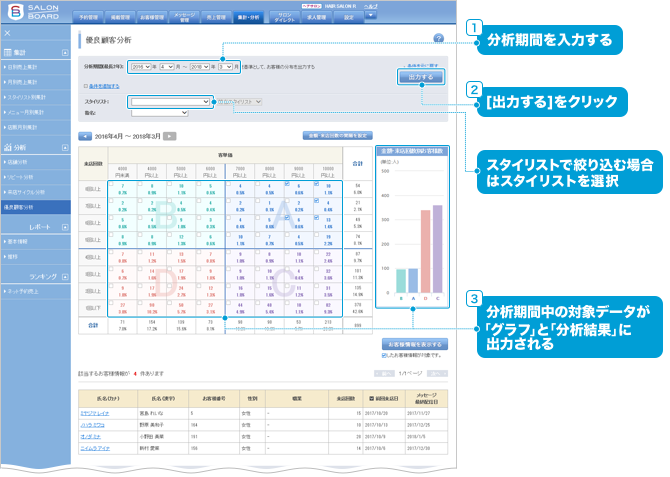Switch to the メッセージ管理 tab
The height and width of the screenshot is (477, 670).
point(184,17)
